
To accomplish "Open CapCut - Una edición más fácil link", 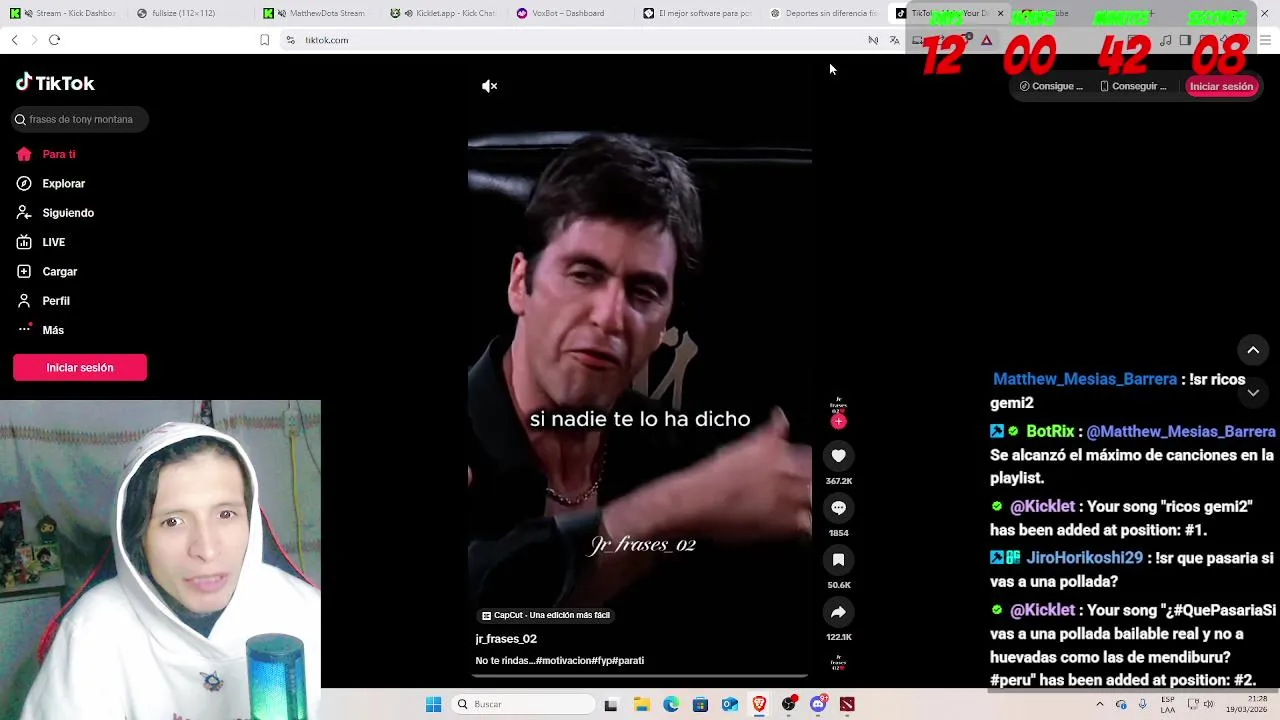I will [546, 615].
